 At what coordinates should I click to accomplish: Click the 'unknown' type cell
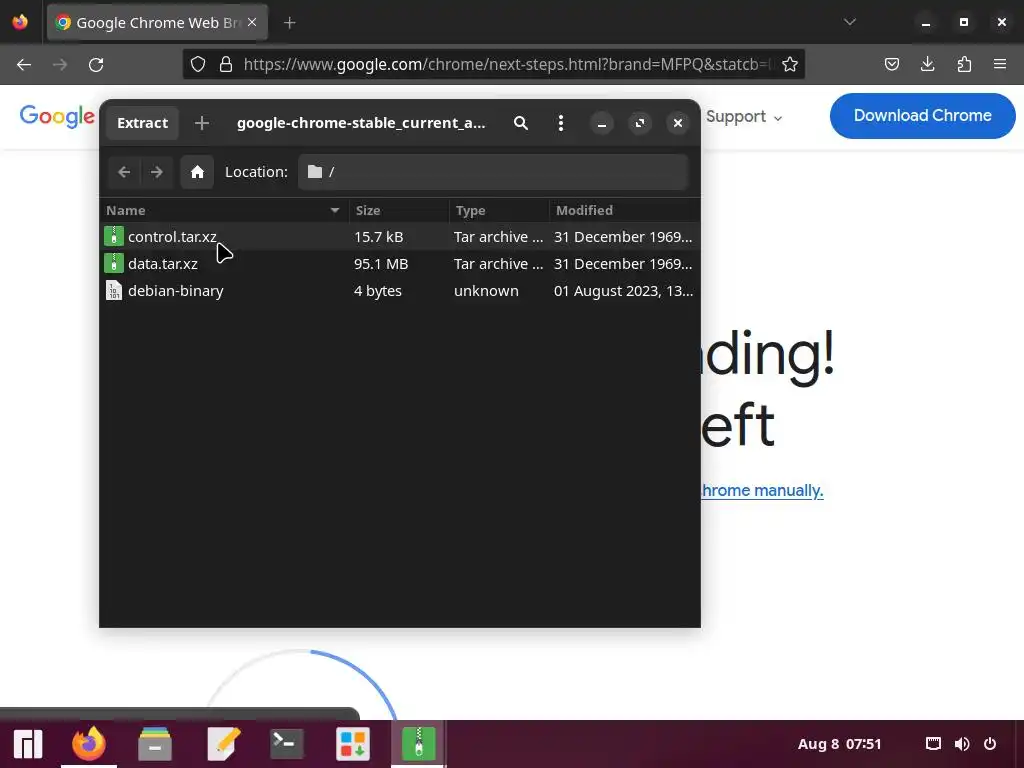(486, 291)
